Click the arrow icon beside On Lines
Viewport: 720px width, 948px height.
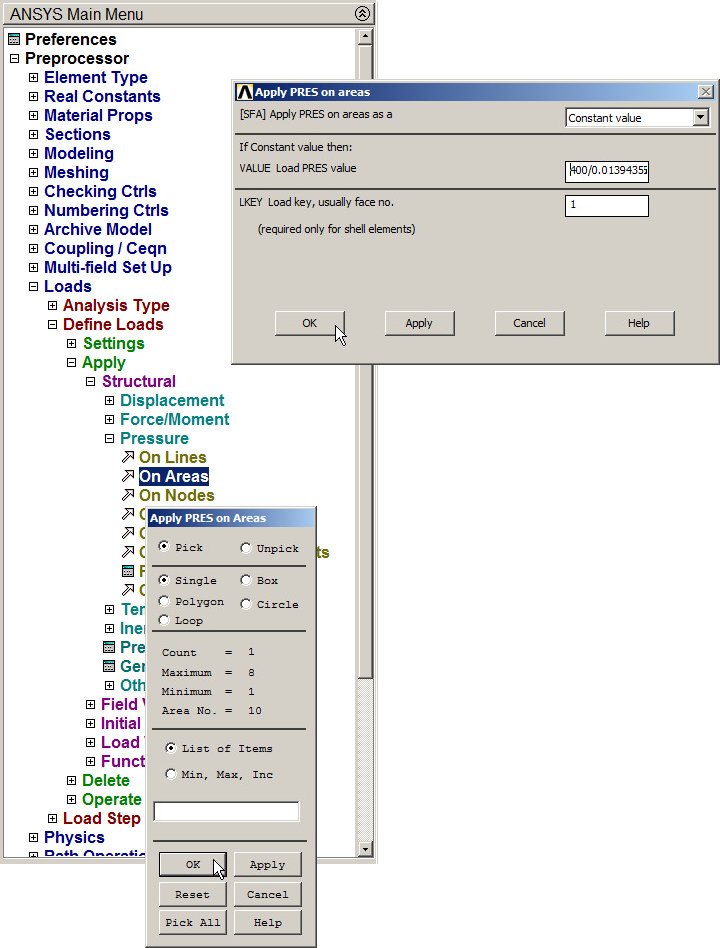coord(128,458)
